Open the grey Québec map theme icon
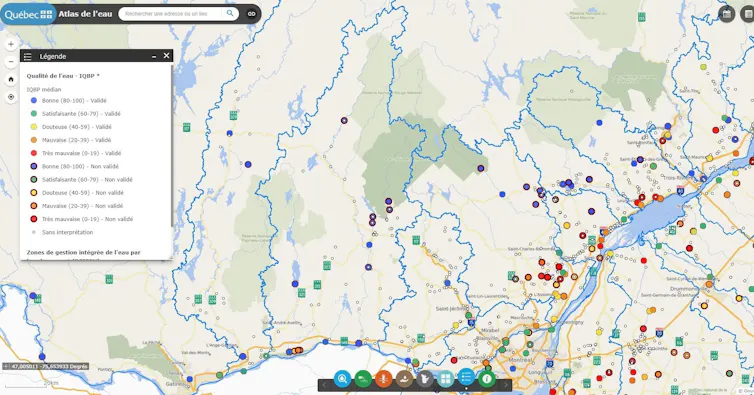 point(425,379)
